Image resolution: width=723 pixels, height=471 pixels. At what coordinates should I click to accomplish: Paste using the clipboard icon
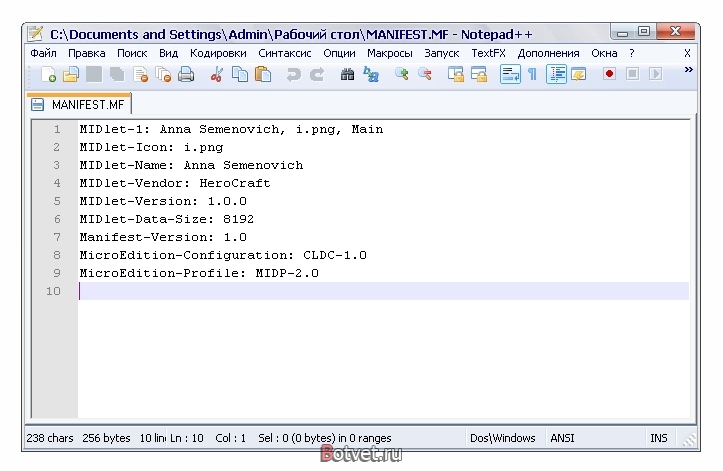click(x=263, y=74)
